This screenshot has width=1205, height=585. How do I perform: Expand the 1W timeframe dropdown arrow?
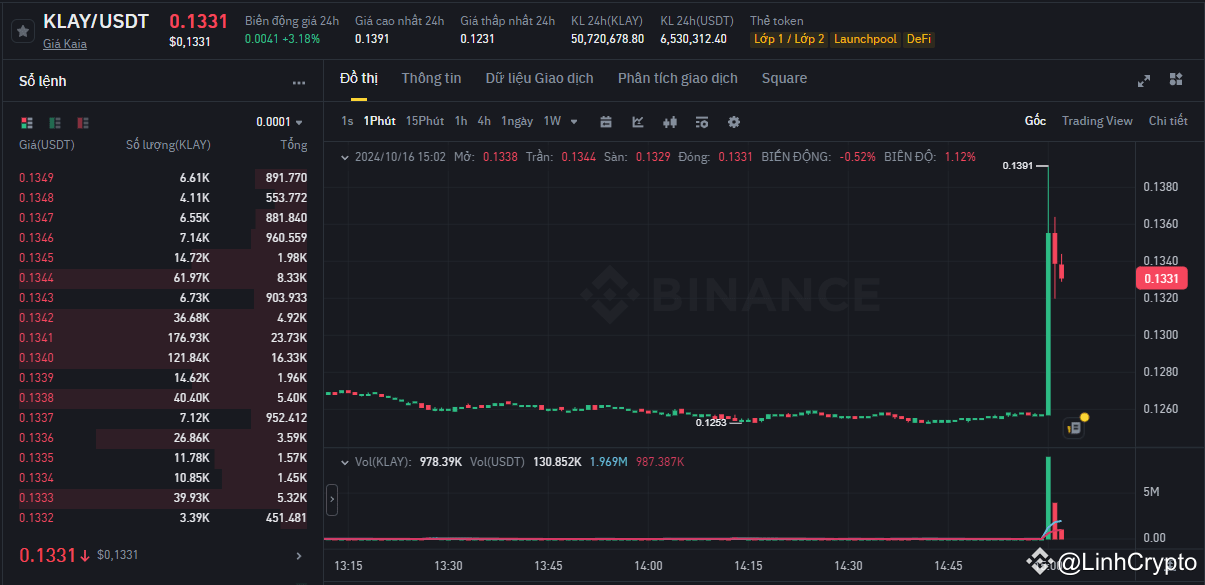point(574,121)
